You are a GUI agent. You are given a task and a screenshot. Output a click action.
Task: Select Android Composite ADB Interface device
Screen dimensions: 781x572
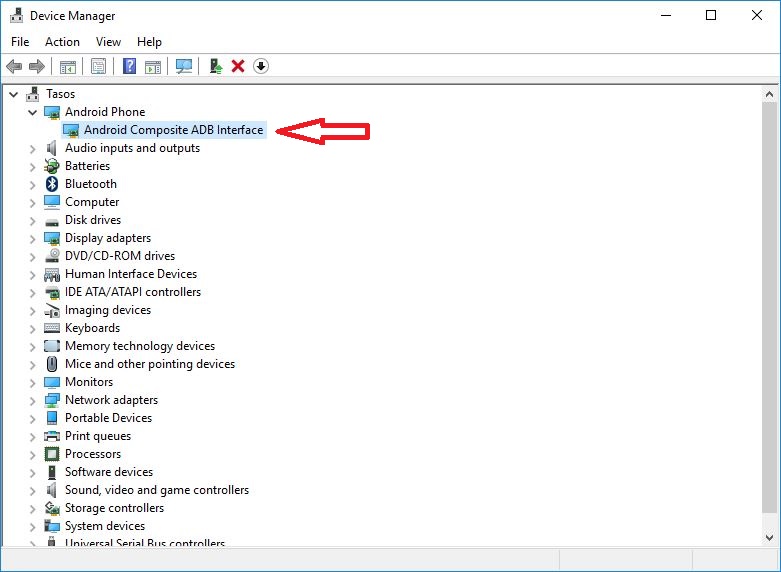pos(173,130)
